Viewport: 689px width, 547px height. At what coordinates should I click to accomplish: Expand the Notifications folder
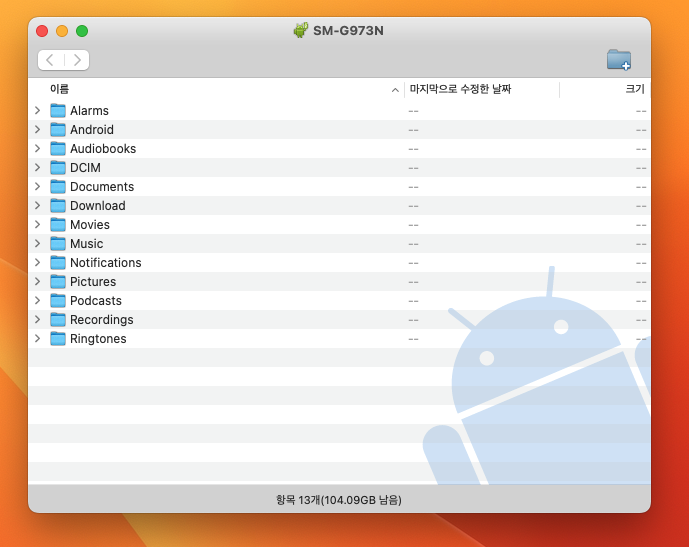click(38, 262)
